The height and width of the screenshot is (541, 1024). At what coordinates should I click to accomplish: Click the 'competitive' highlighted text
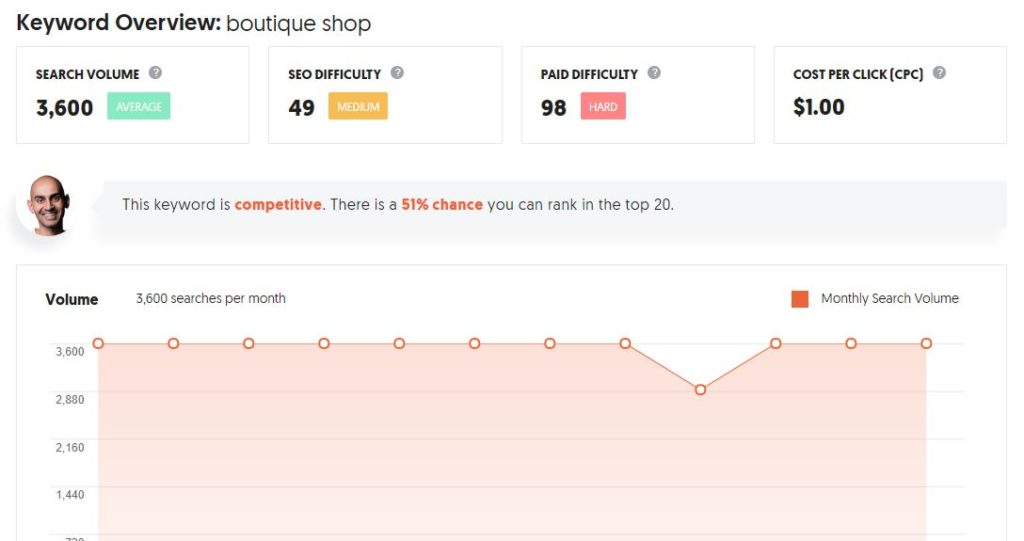coord(278,205)
